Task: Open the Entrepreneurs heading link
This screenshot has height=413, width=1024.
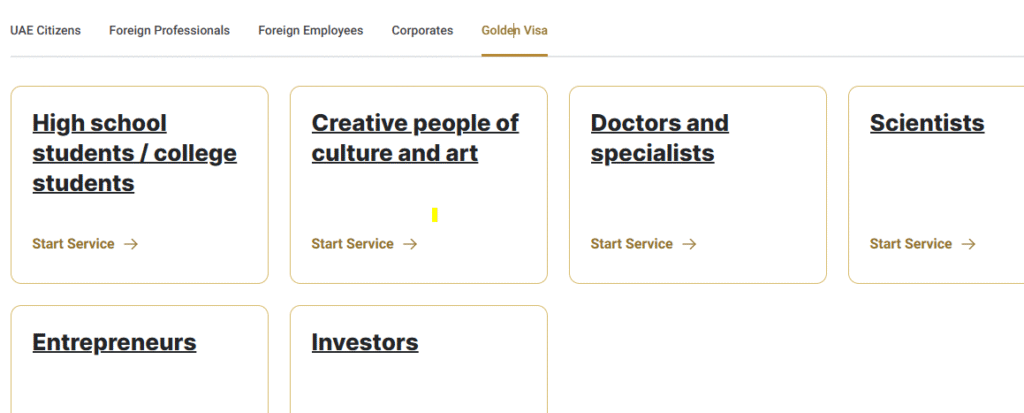Action: click(x=114, y=342)
